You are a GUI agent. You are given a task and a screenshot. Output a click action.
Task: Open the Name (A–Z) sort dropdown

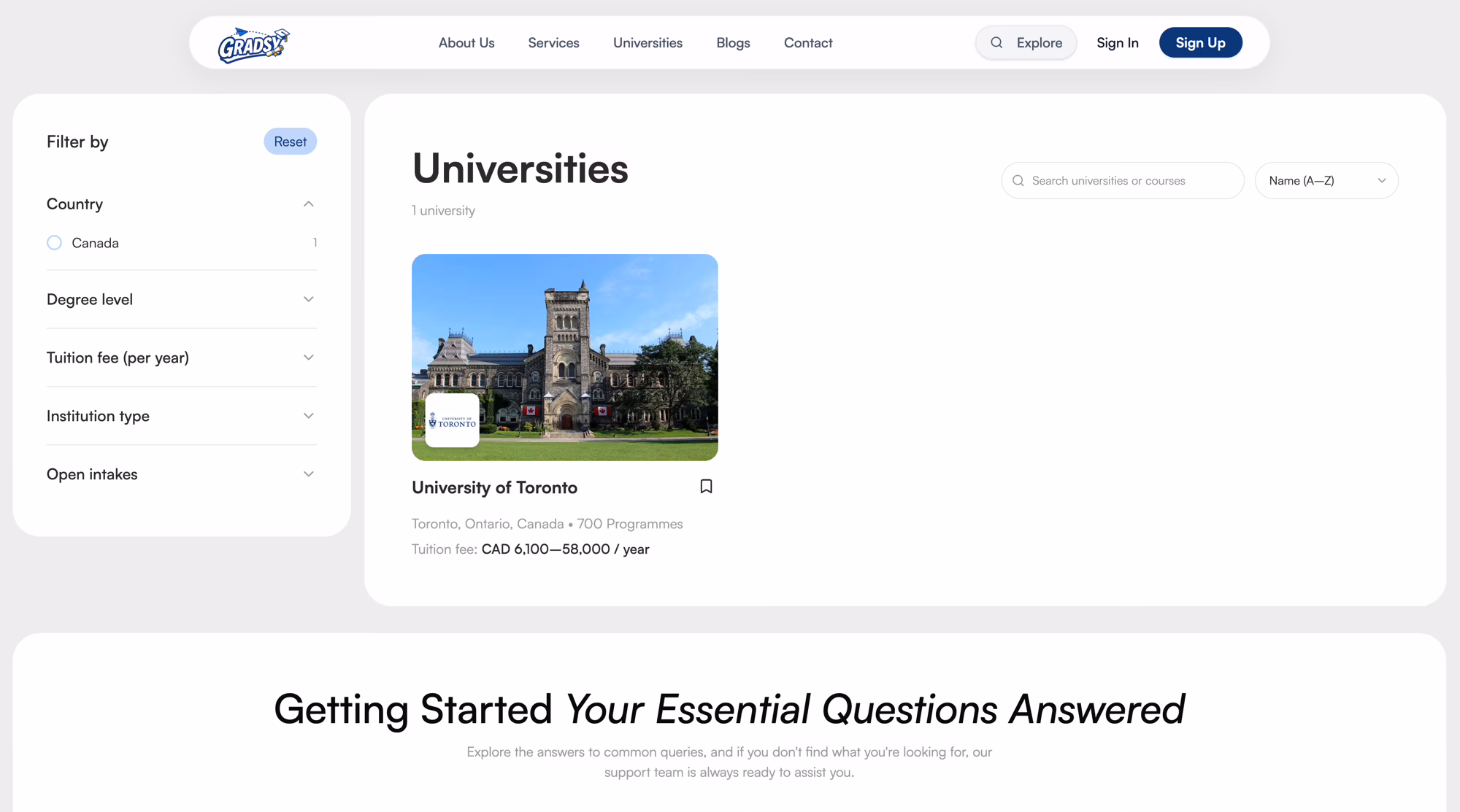(1326, 181)
